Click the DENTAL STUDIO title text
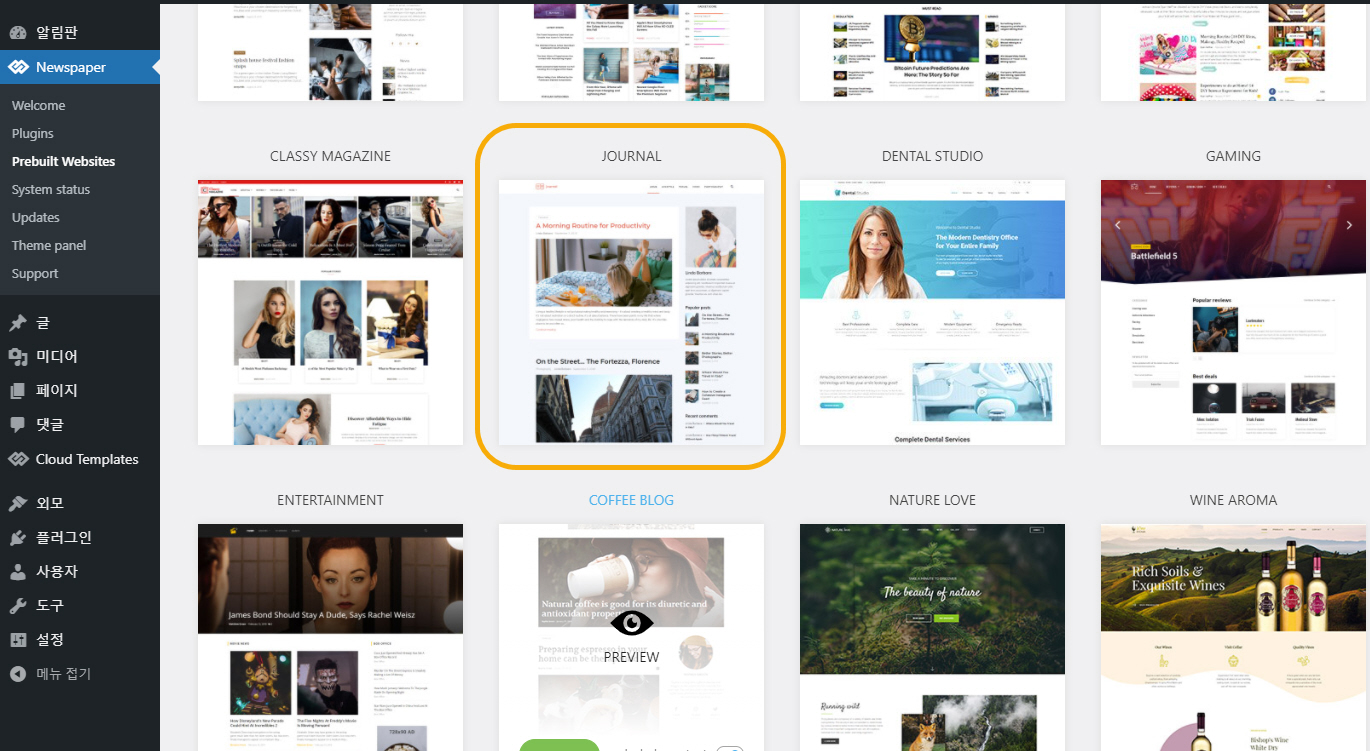Image resolution: width=1370 pixels, height=751 pixels. (x=932, y=156)
